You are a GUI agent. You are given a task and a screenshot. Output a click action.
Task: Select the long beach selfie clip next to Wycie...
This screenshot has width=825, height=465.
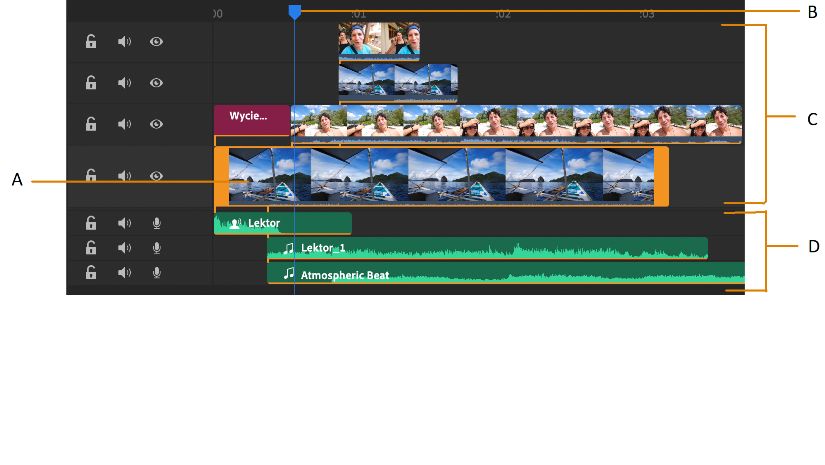click(516, 124)
